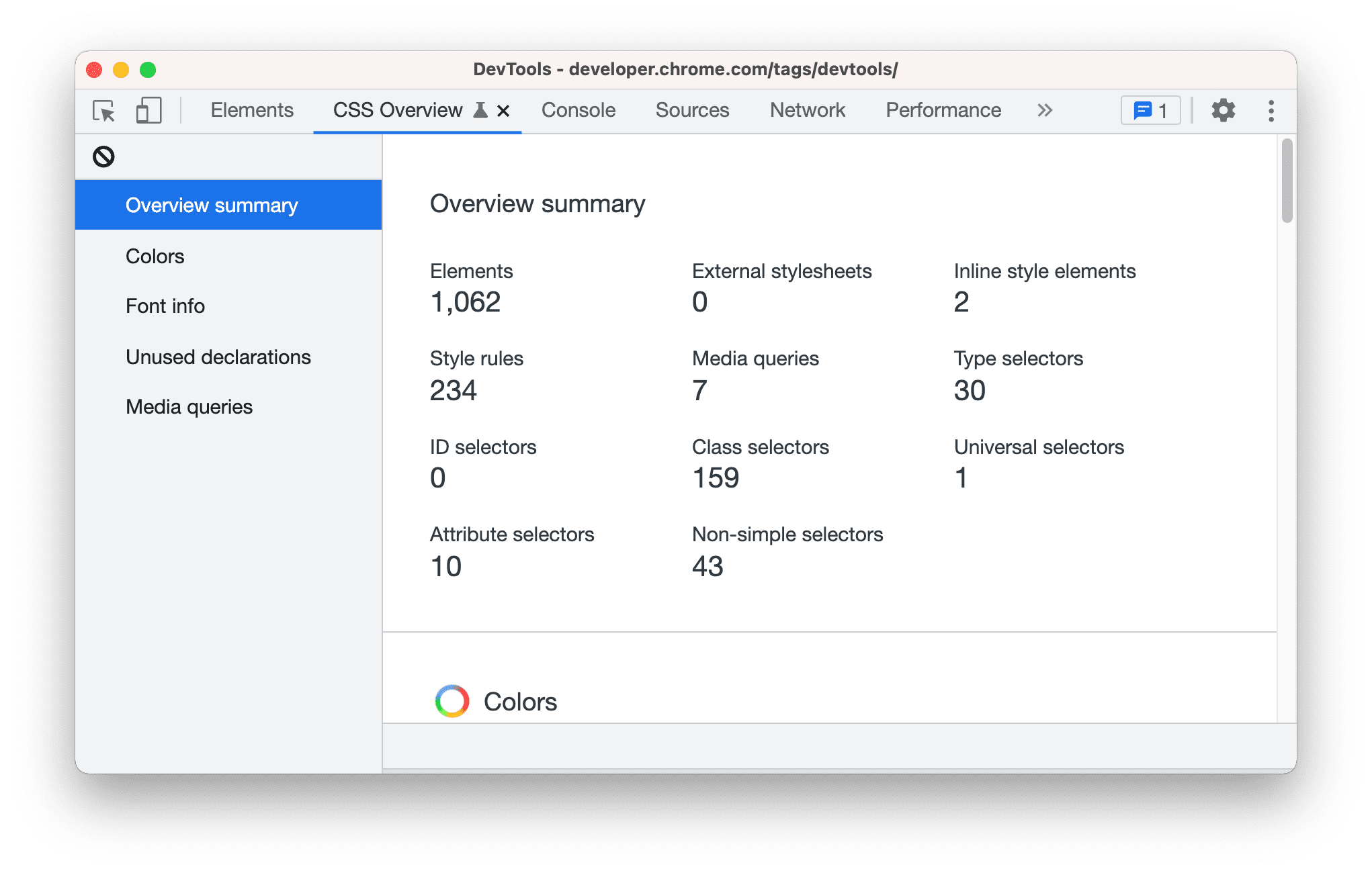Click the no-entry block icon in sidebar
This screenshot has width=1372, height=873.
pyautogui.click(x=102, y=157)
